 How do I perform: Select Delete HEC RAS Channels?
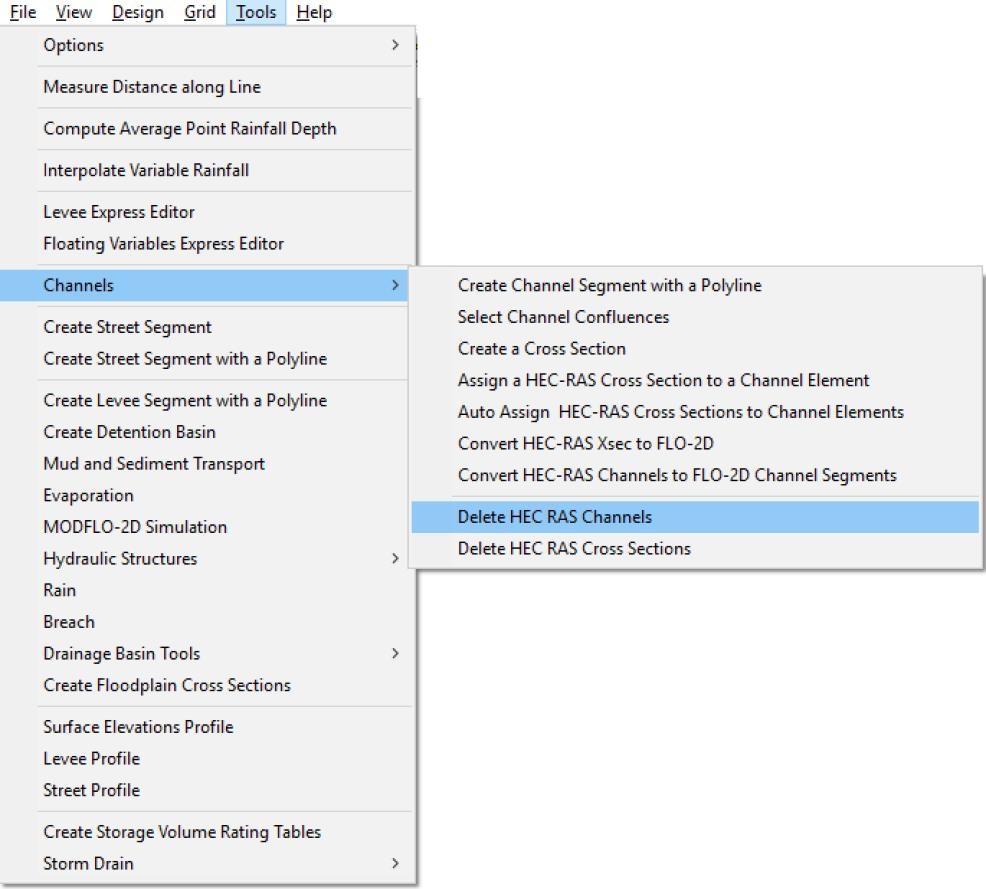(x=555, y=517)
